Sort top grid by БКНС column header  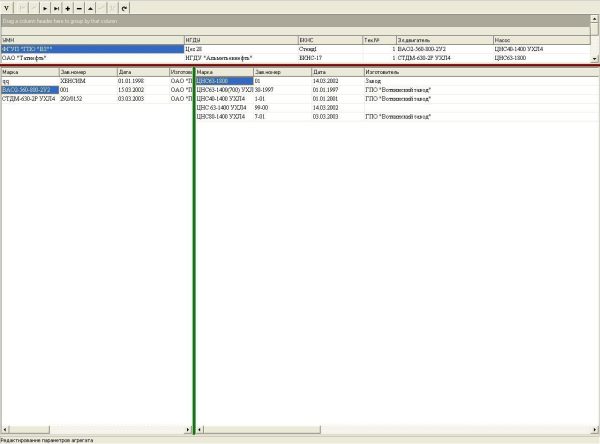click(x=330, y=40)
